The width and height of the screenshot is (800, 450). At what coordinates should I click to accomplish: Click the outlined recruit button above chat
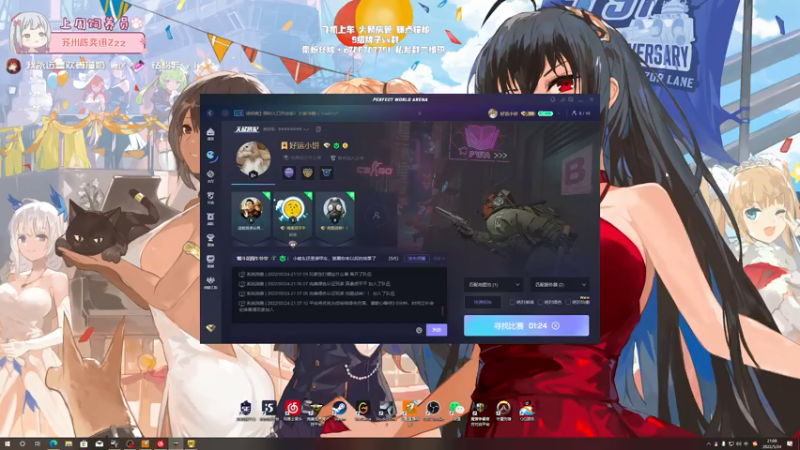pos(417,259)
